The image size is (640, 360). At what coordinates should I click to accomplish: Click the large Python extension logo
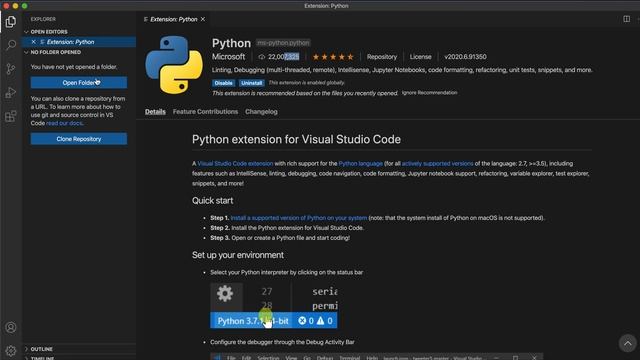(174, 65)
